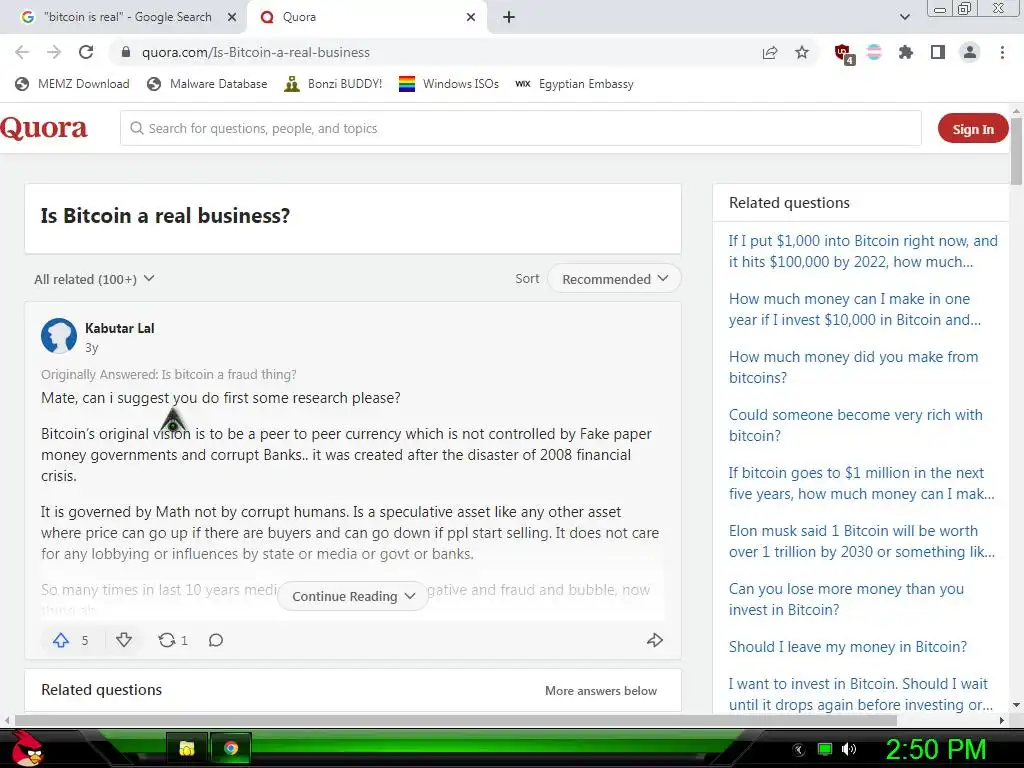This screenshot has width=1024, height=768.
Task: Click the address bar URL
Action: click(255, 52)
